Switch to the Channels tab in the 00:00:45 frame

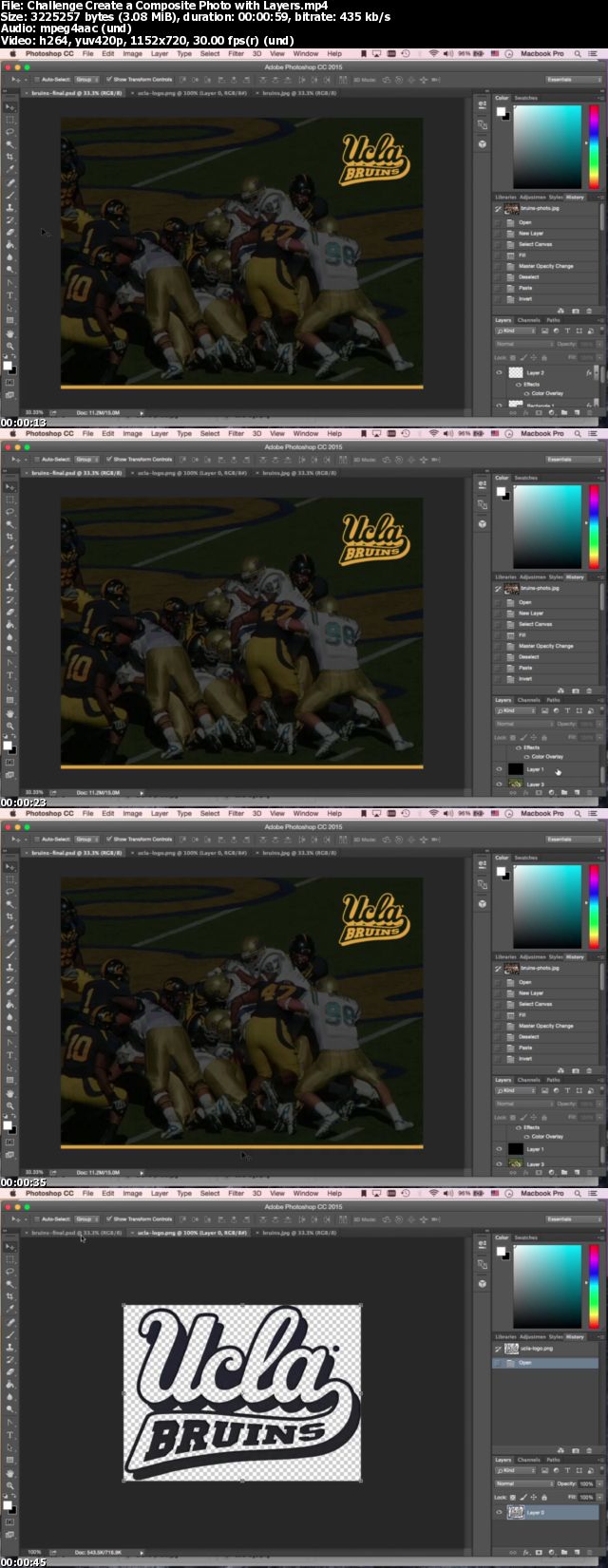529,1460
